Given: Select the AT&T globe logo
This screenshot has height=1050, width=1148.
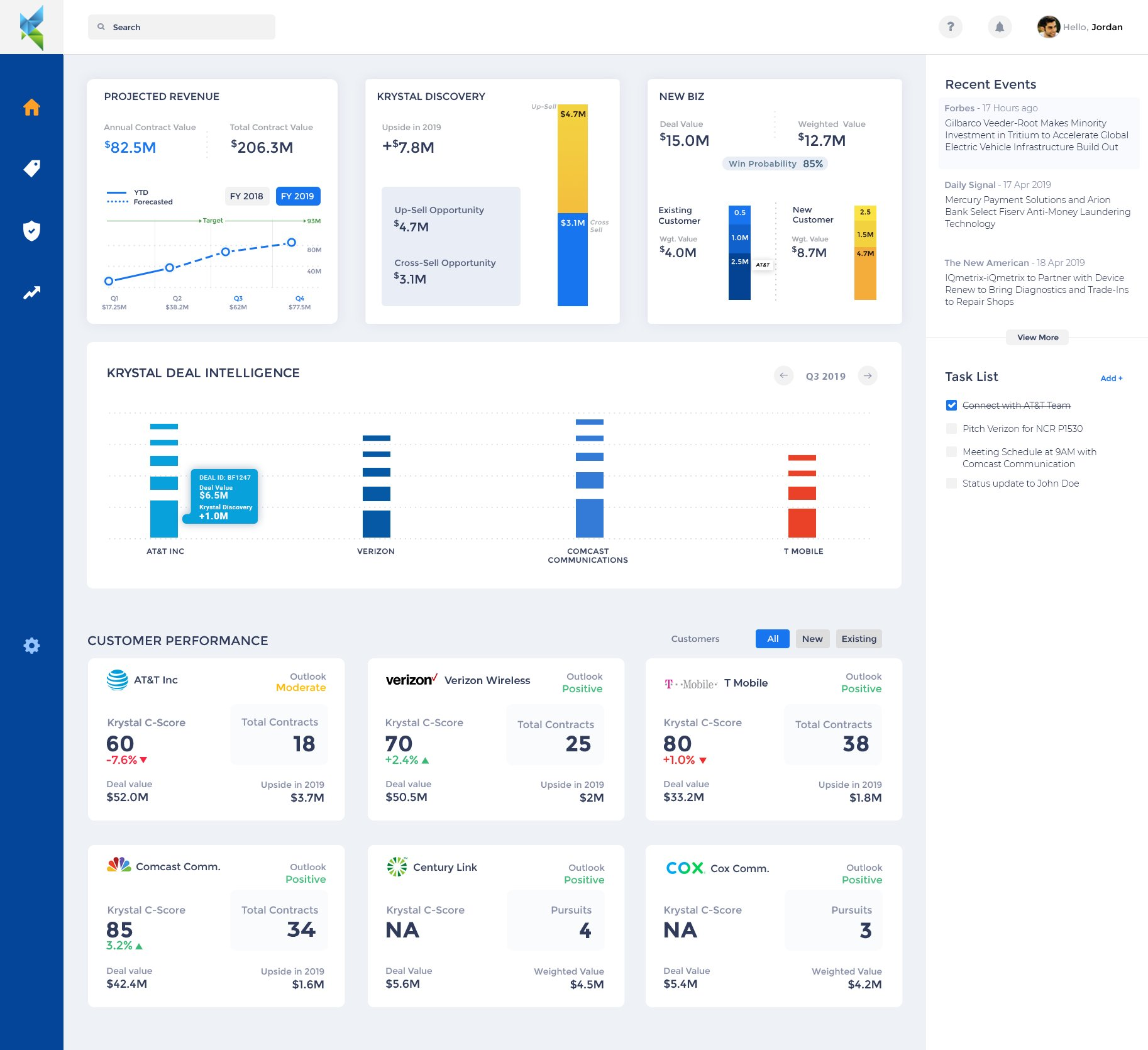Looking at the screenshot, I should [118, 680].
